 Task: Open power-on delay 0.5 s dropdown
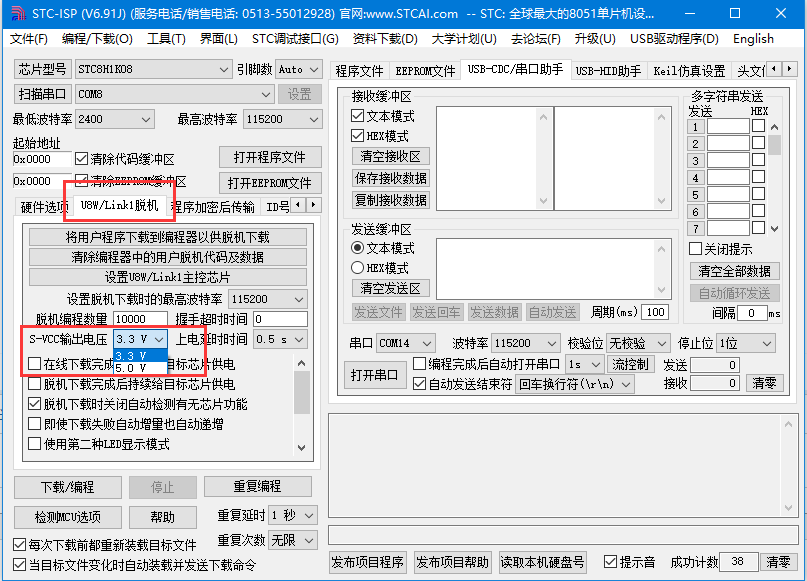click(x=280, y=340)
